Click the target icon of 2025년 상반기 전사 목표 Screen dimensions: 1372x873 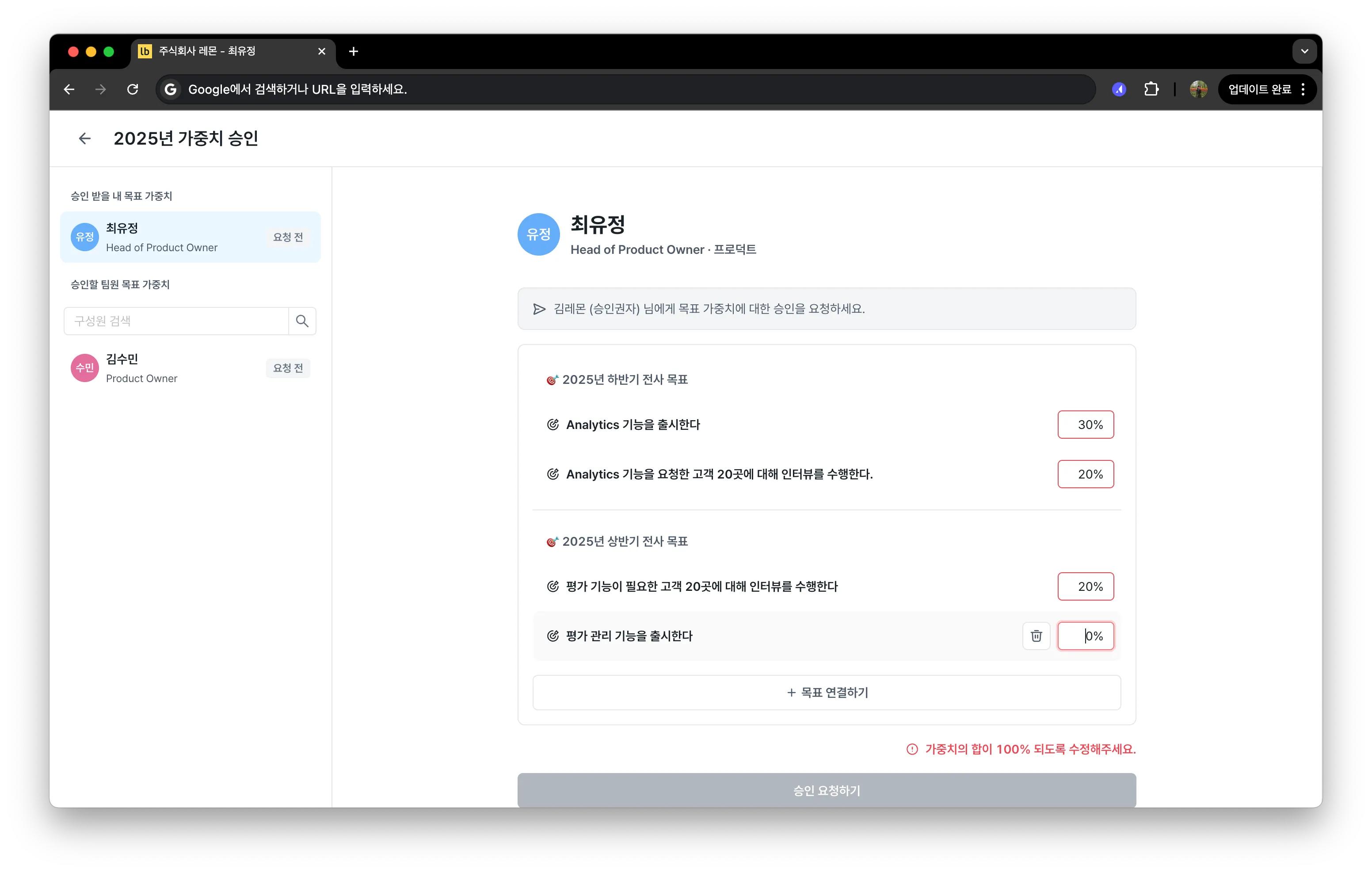(552, 542)
